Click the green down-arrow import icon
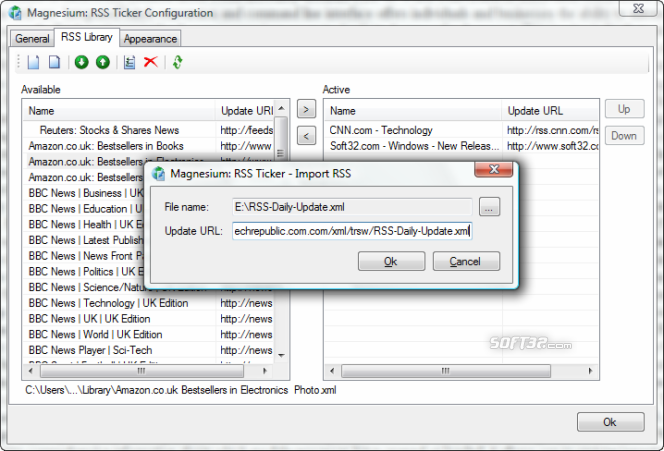 pos(81,62)
